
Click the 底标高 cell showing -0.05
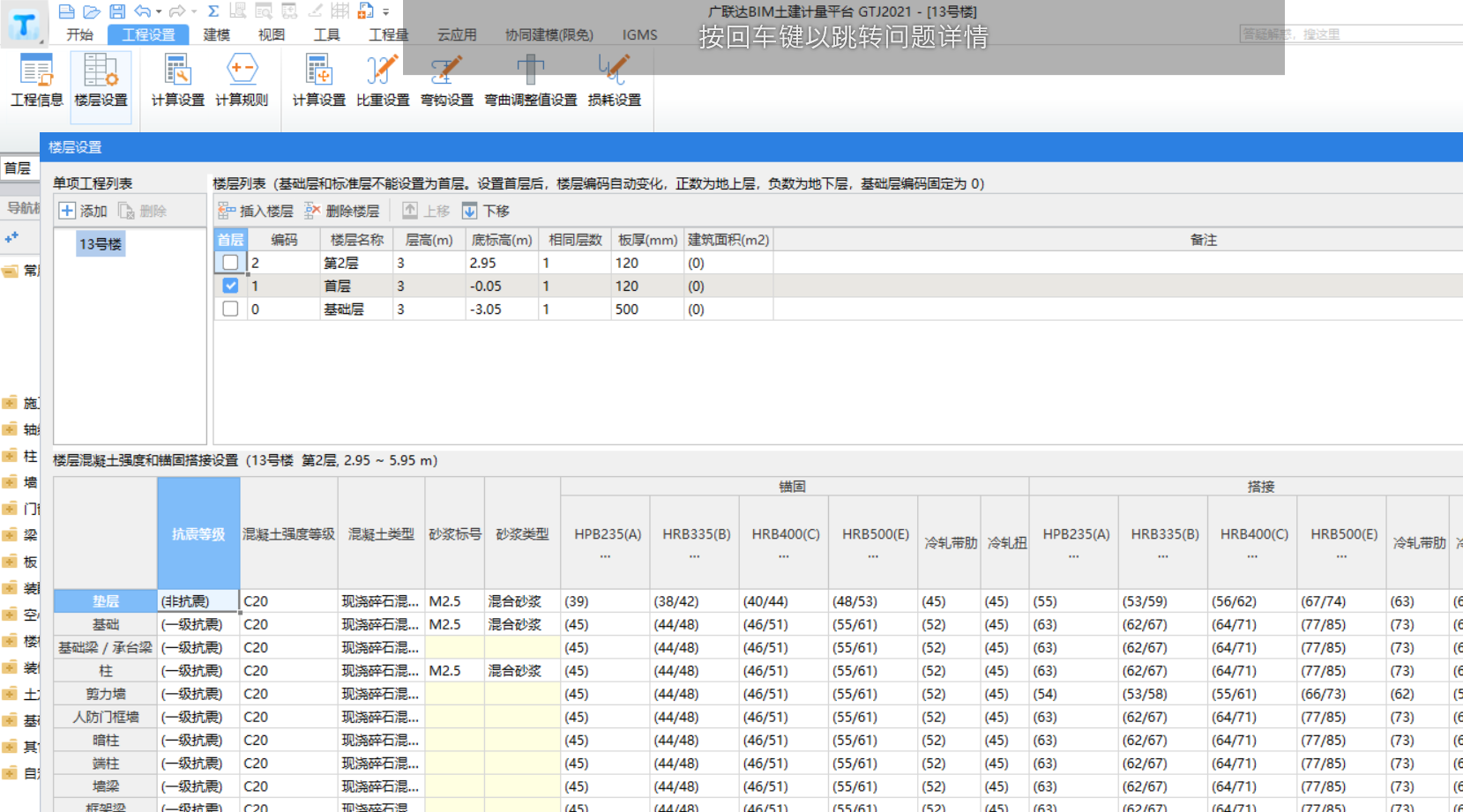[502, 286]
